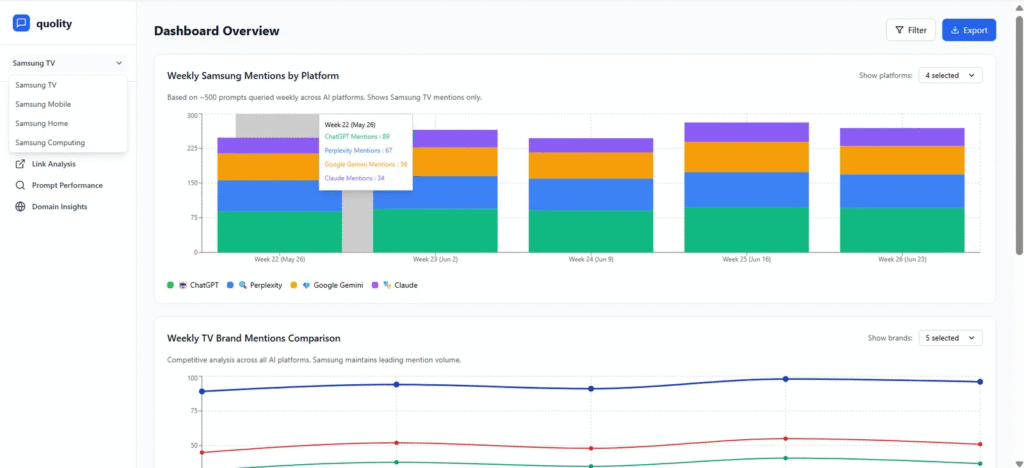
Task: Click the orange Gemini segment of Week 26 bar
Action: pyautogui.click(x=902, y=160)
